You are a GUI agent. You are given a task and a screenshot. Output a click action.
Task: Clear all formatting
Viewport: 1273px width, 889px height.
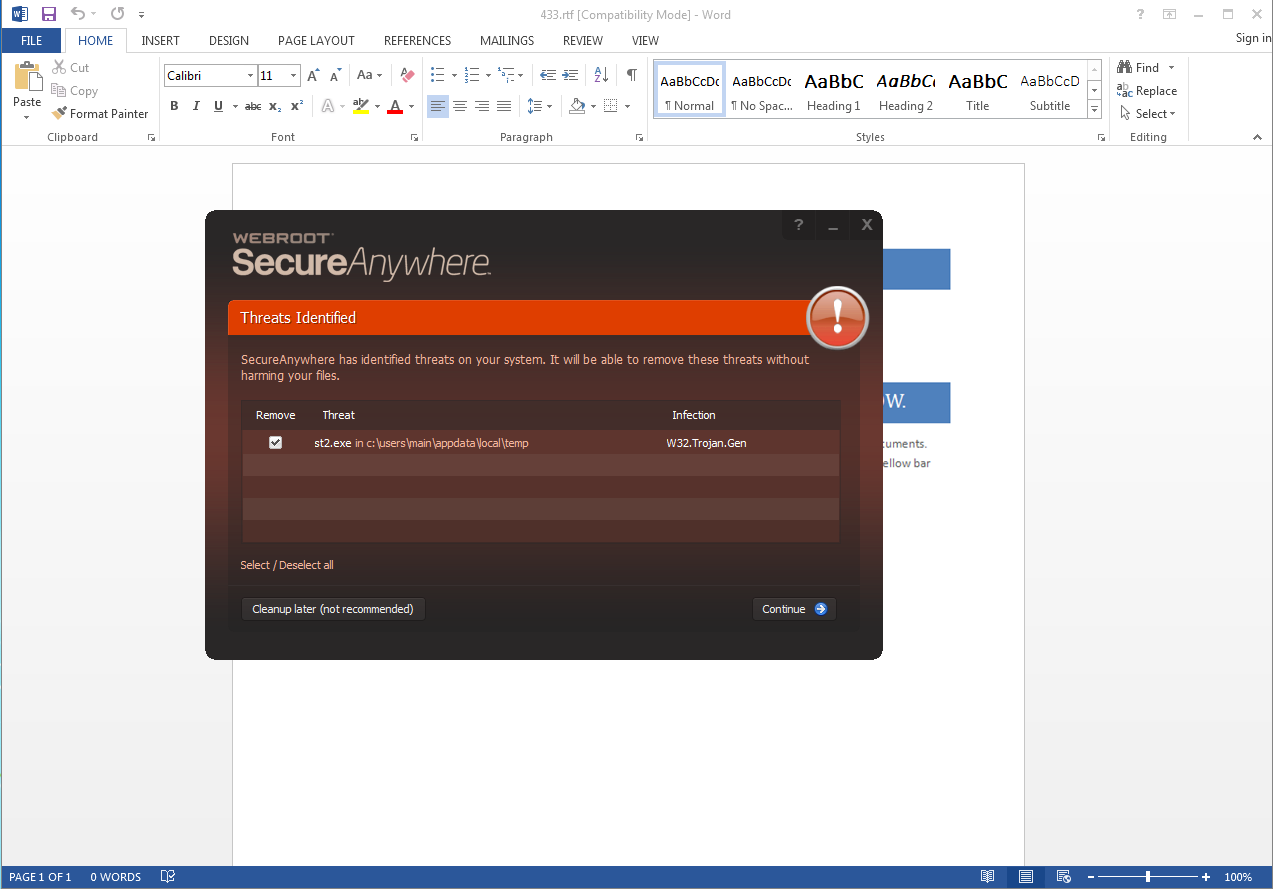[x=407, y=75]
